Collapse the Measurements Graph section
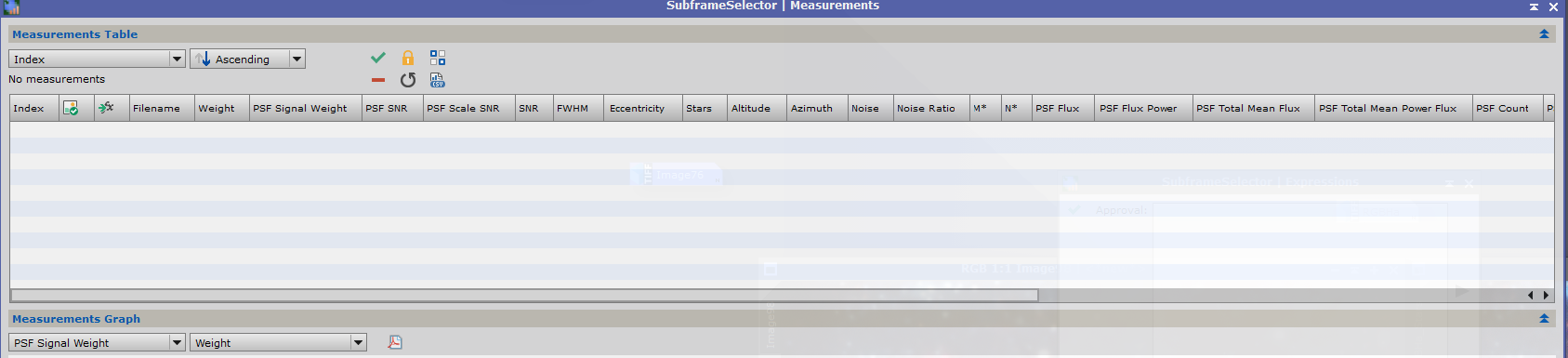The height and width of the screenshot is (358, 1568). [x=1544, y=319]
